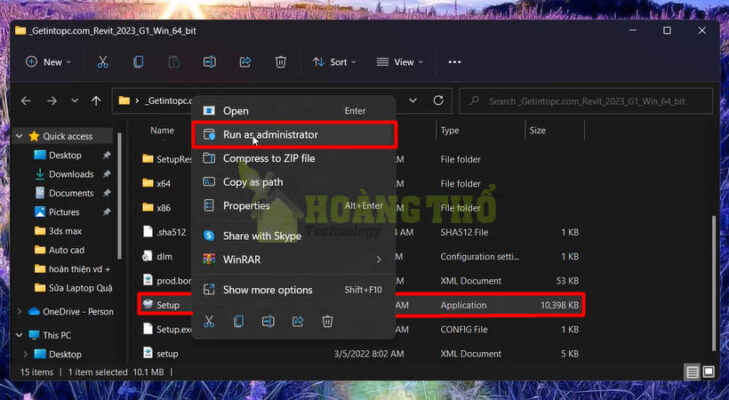729x400 pixels.
Task: Expand the This PC tree node
Action: [21, 335]
